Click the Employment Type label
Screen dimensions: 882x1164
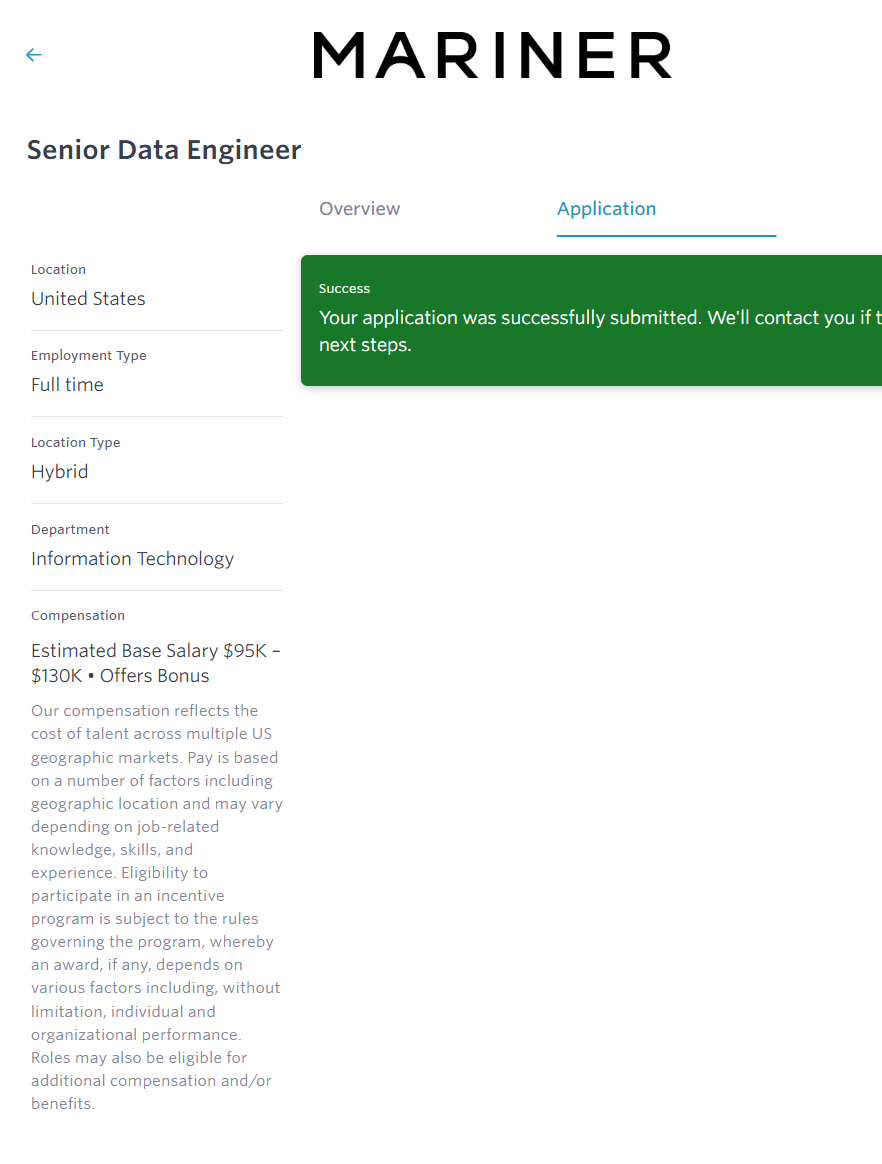tap(88, 356)
